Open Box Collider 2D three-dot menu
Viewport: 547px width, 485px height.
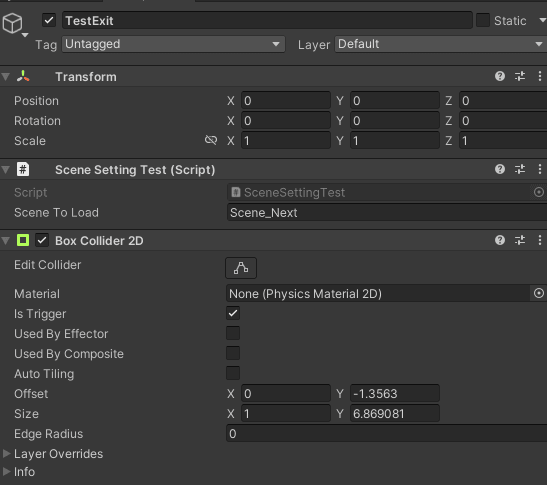540,240
